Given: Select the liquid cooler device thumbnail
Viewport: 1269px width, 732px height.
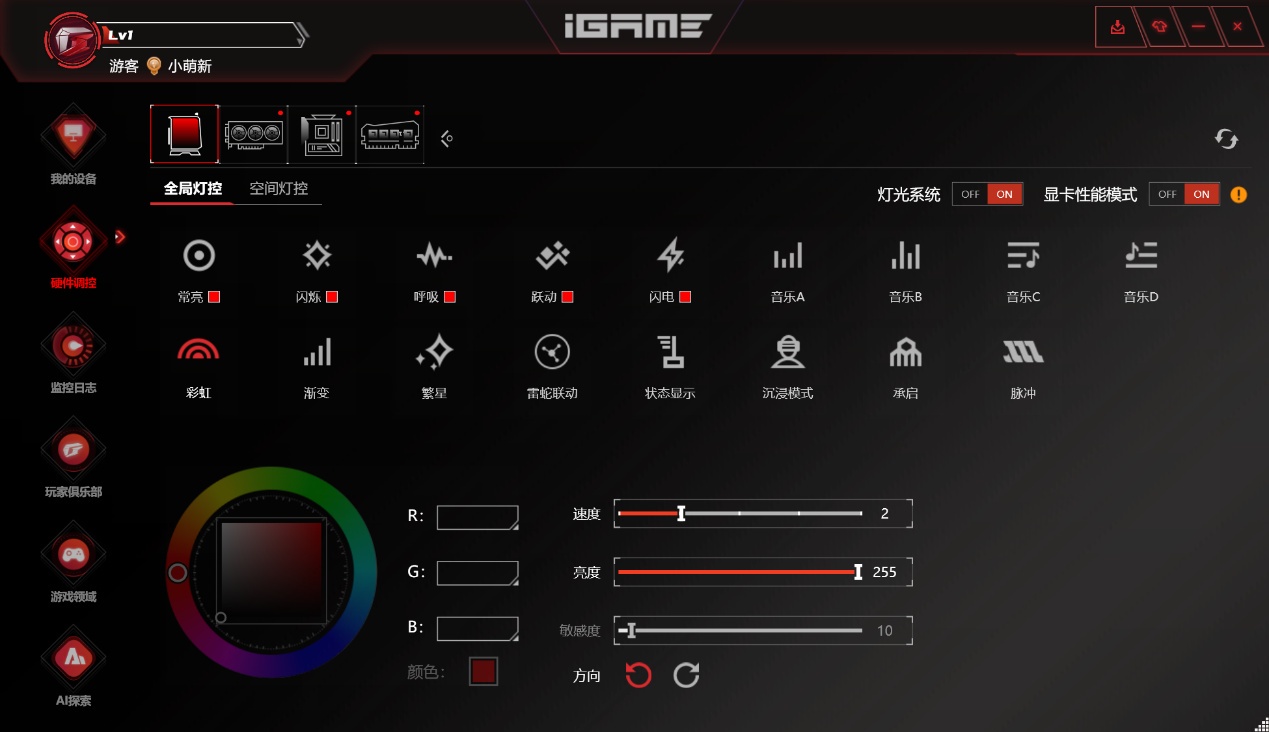Looking at the screenshot, I should click(185, 134).
